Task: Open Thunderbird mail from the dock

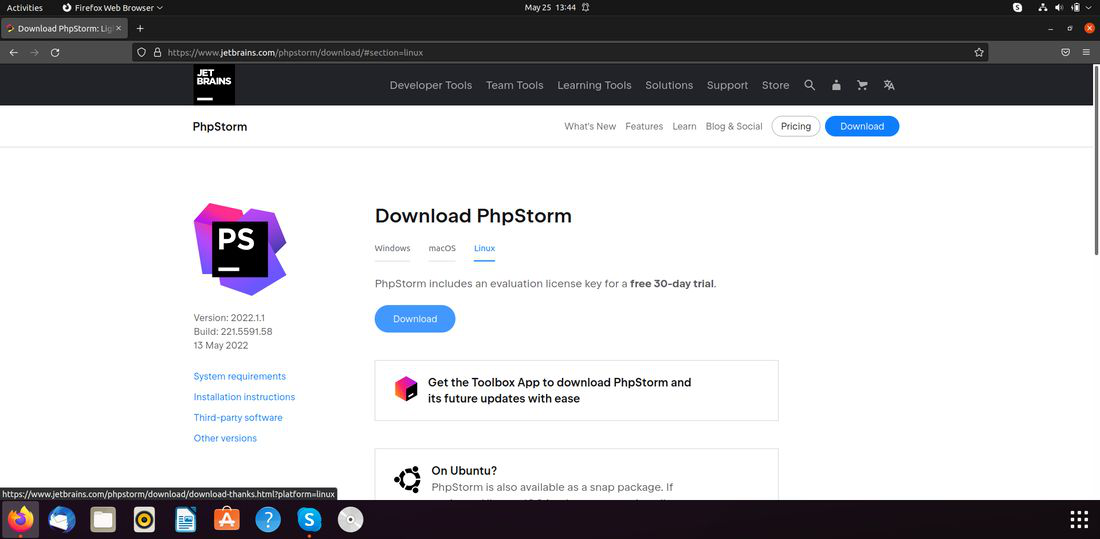Action: tap(62, 520)
